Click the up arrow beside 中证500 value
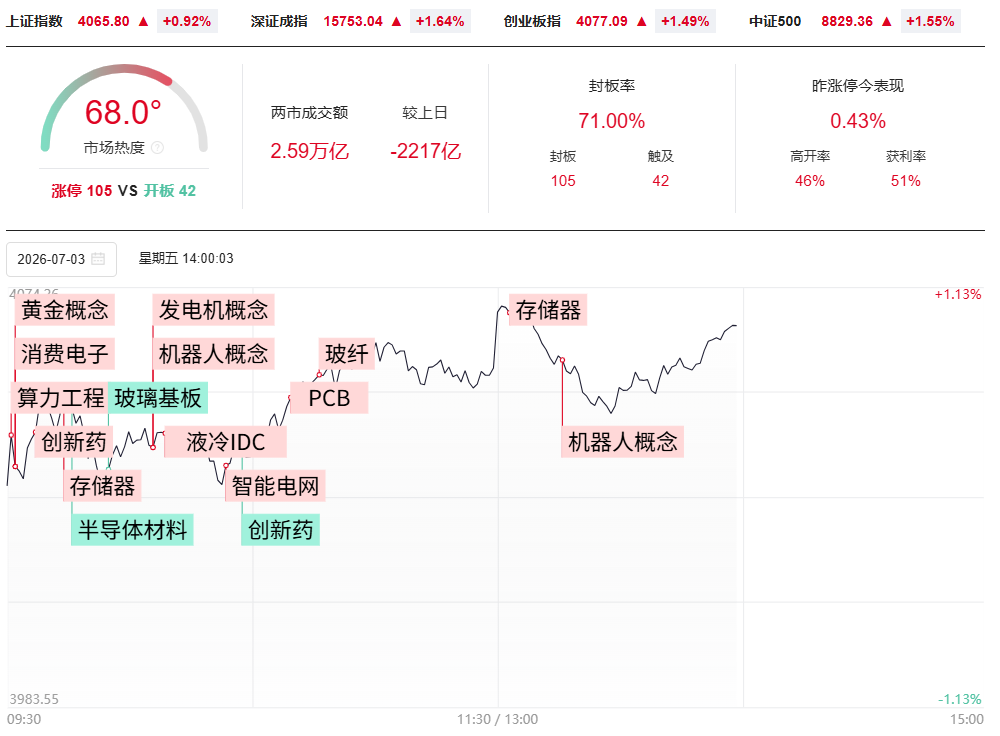This screenshot has width=1000, height=736. coord(886,22)
